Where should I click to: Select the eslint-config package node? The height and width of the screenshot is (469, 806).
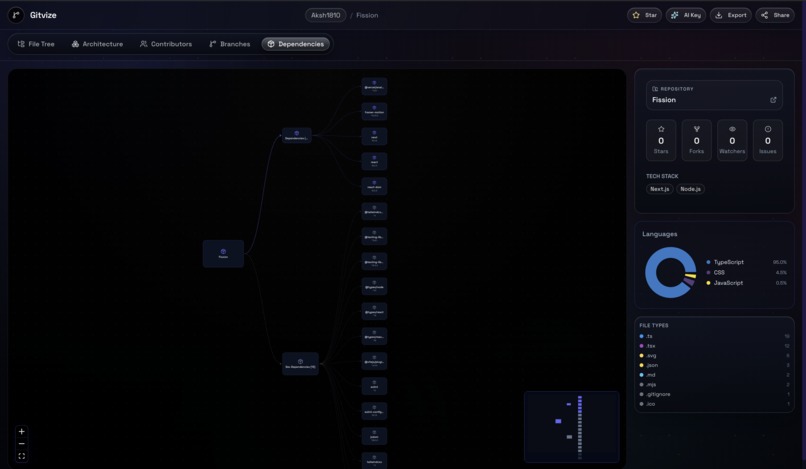click(374, 411)
